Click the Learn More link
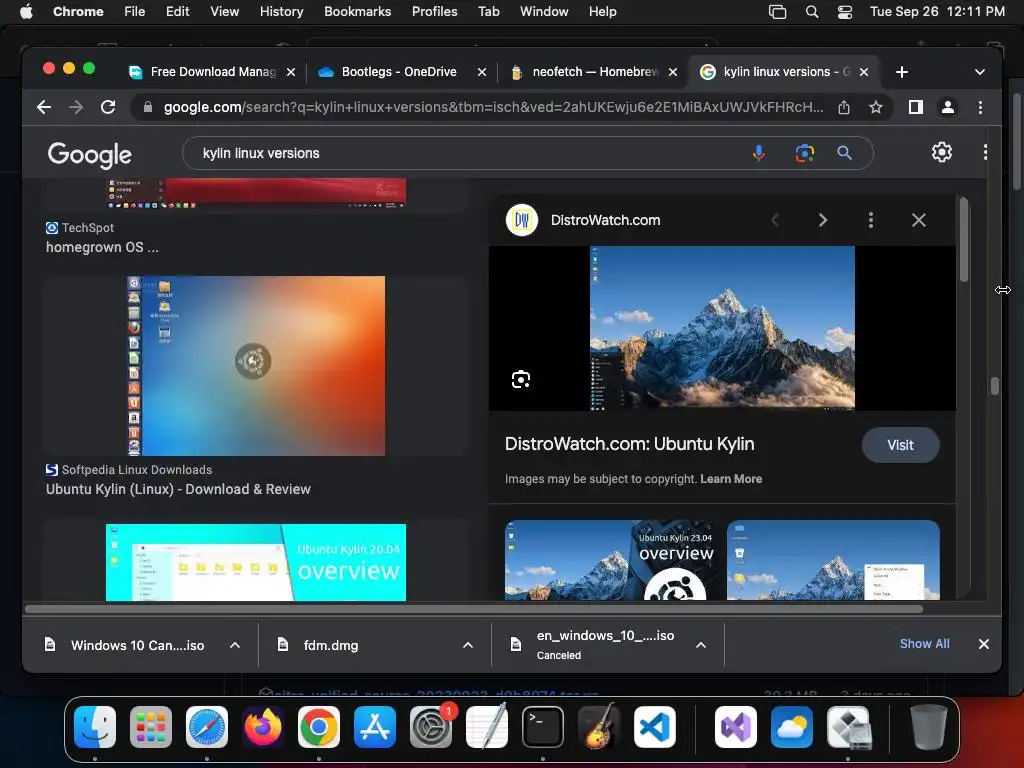 click(731, 479)
